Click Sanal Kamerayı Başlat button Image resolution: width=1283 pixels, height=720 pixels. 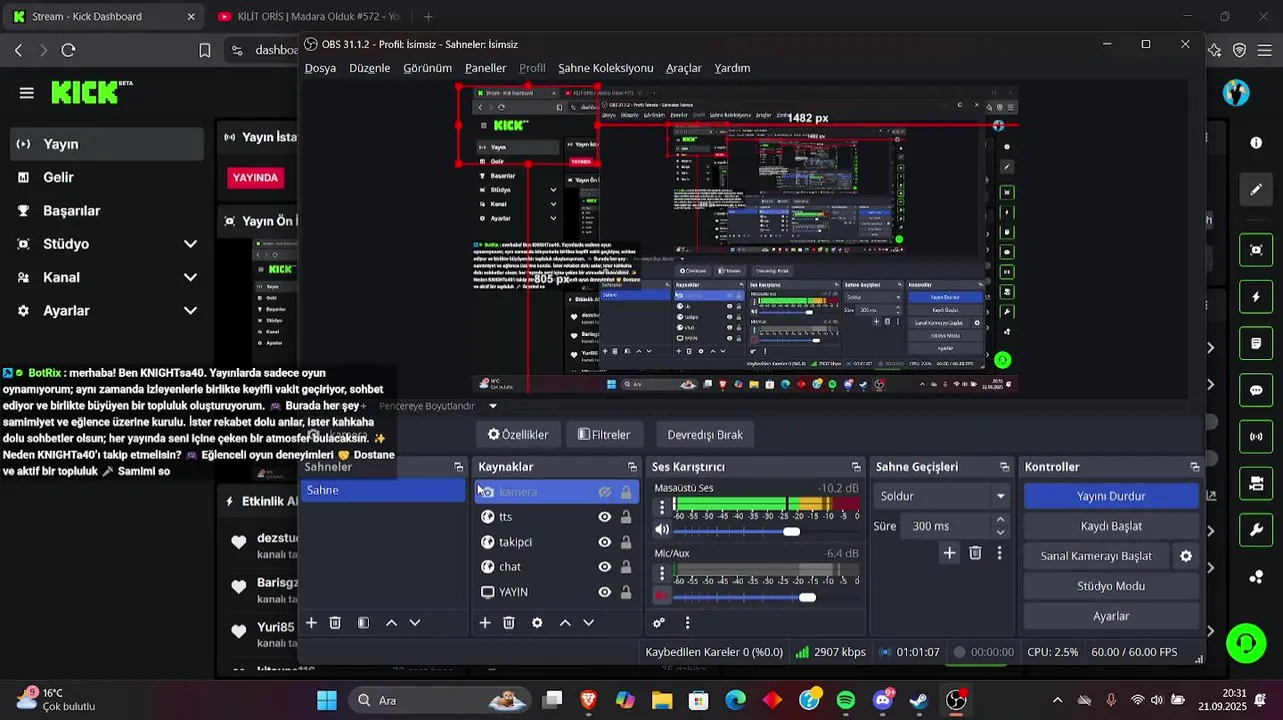pyautogui.click(x=1096, y=556)
